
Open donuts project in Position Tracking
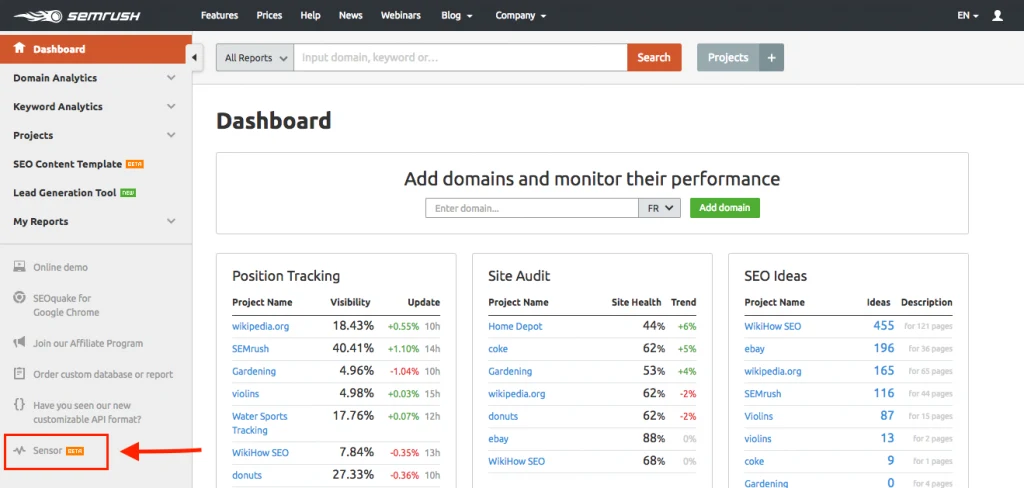247,475
